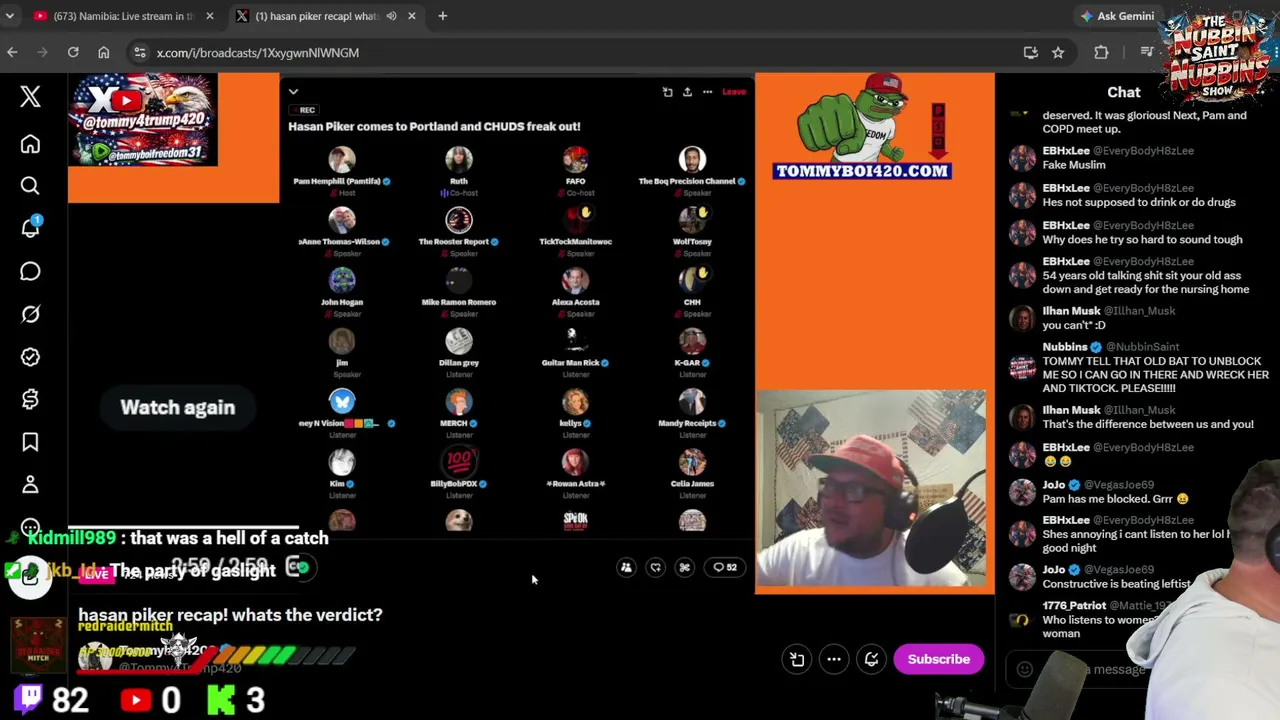Click the Chat panel heading
Viewport: 1280px width, 720px height.
(x=1124, y=92)
